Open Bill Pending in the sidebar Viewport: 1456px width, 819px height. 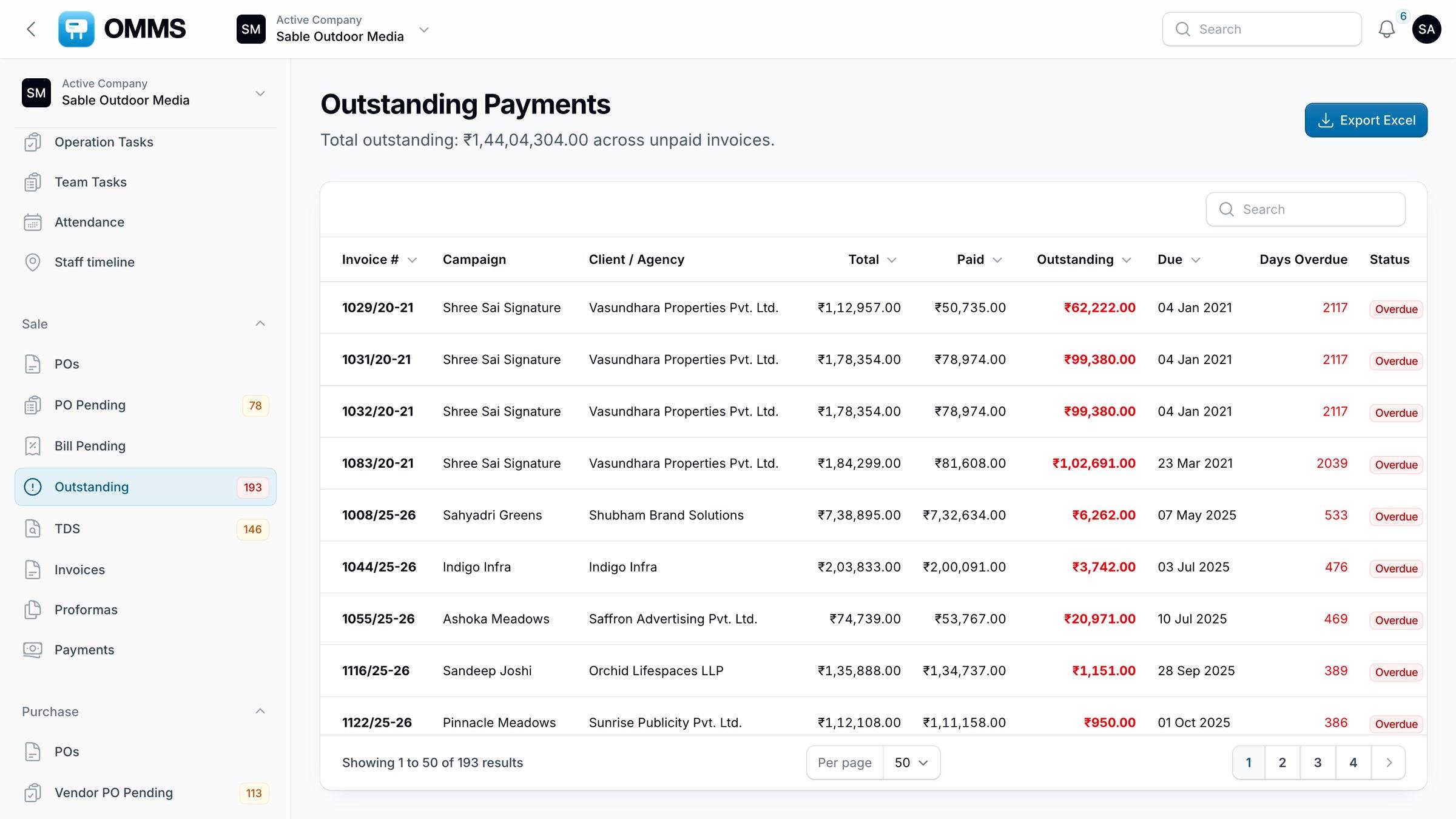click(x=146, y=446)
